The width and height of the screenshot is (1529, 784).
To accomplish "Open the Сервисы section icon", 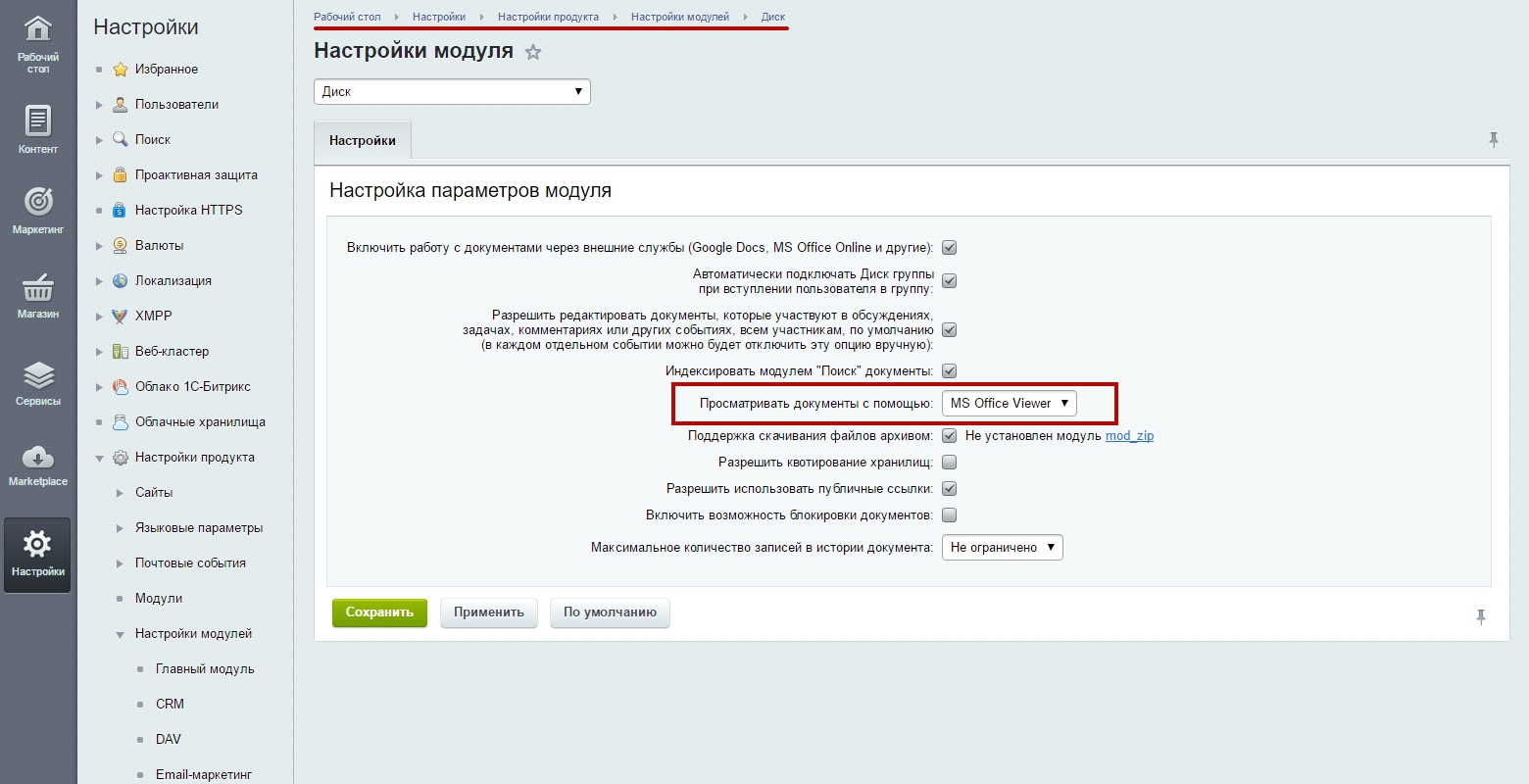I will coord(37,382).
